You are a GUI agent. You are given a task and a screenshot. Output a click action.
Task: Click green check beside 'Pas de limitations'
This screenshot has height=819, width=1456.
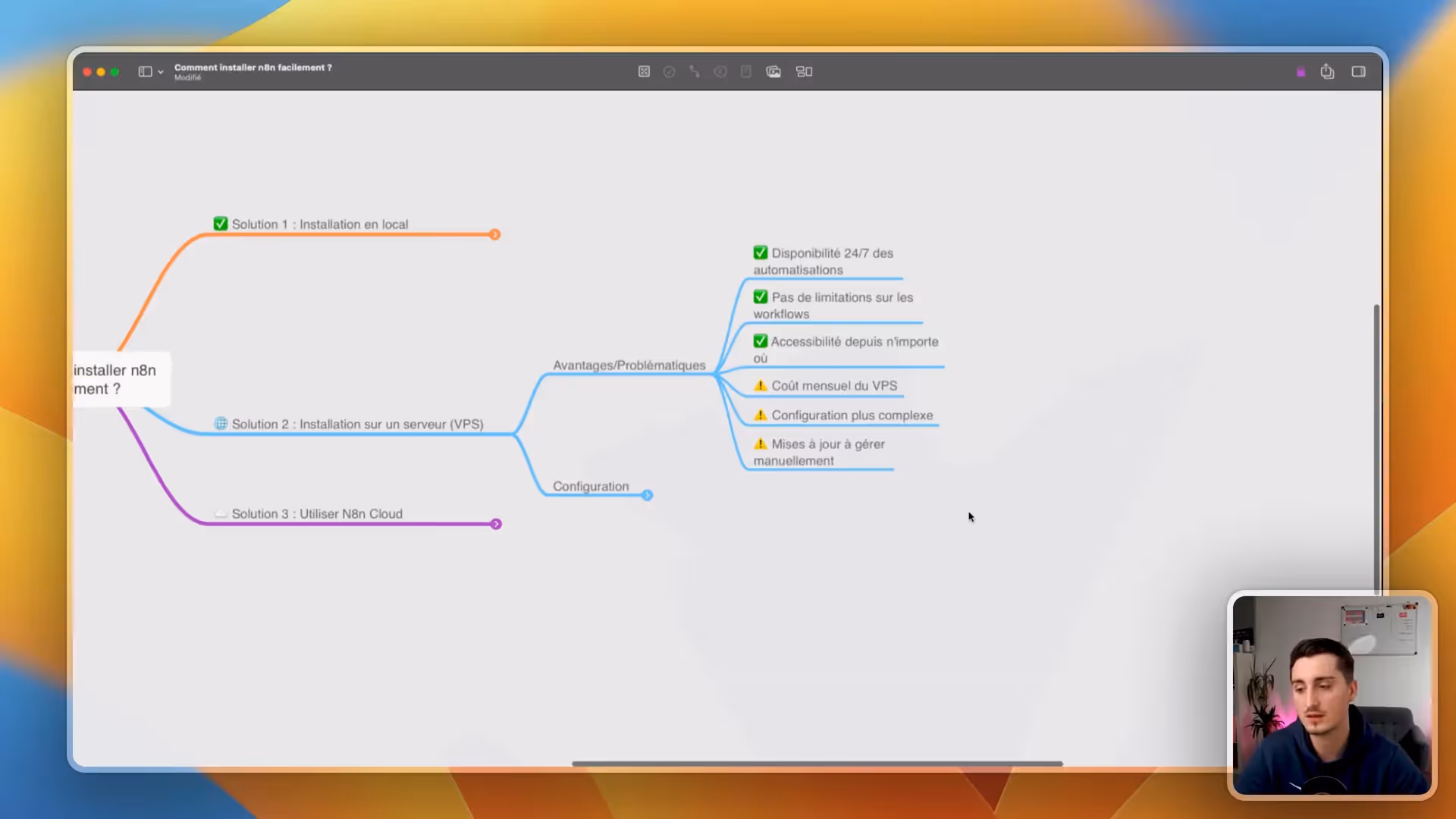pyautogui.click(x=761, y=297)
